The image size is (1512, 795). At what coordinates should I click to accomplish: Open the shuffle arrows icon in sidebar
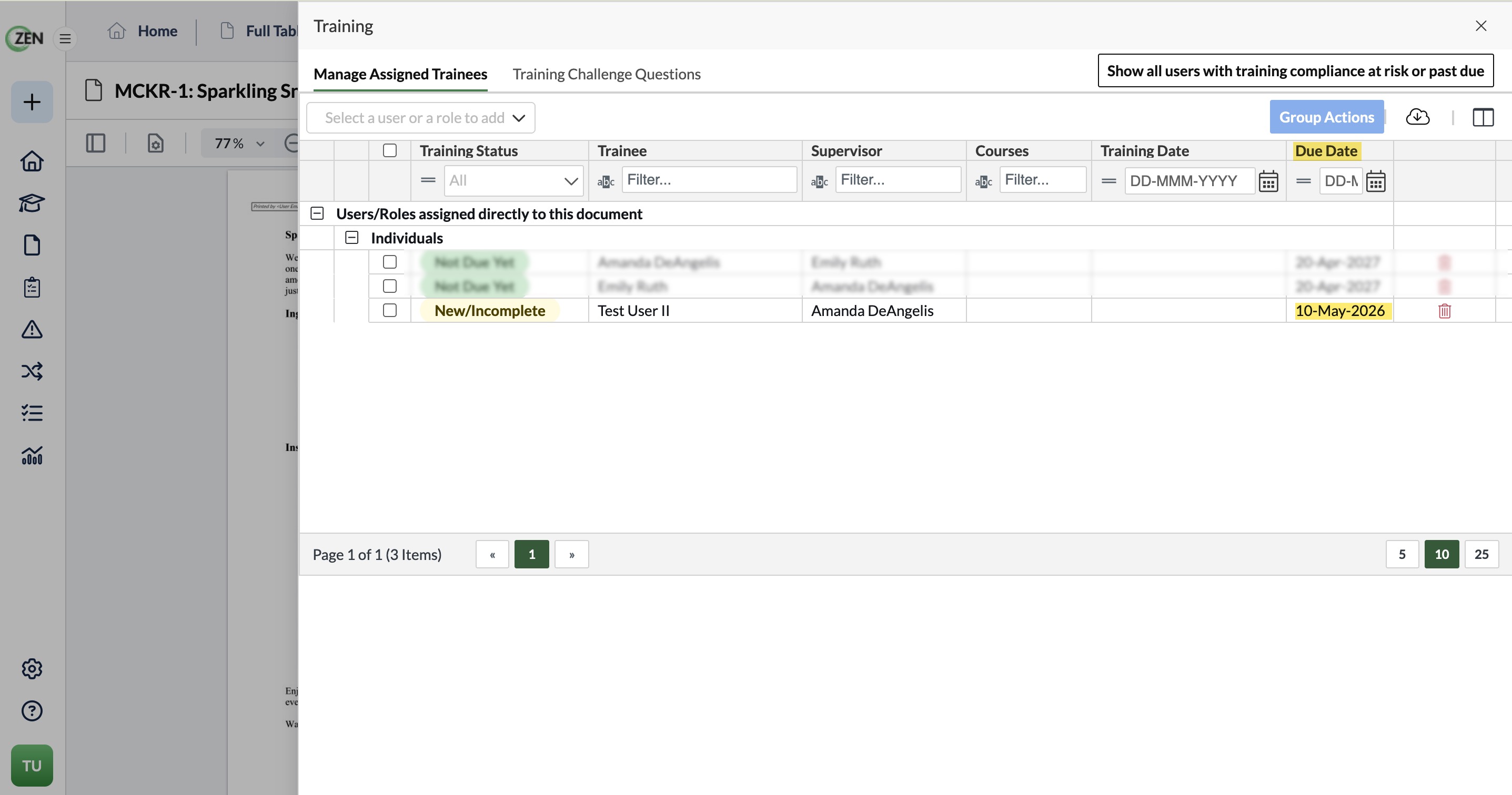point(32,371)
